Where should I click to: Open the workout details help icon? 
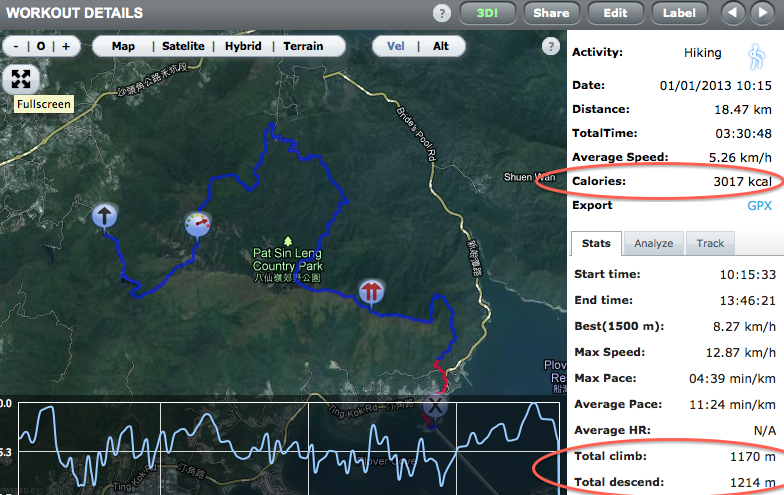pyautogui.click(x=442, y=13)
